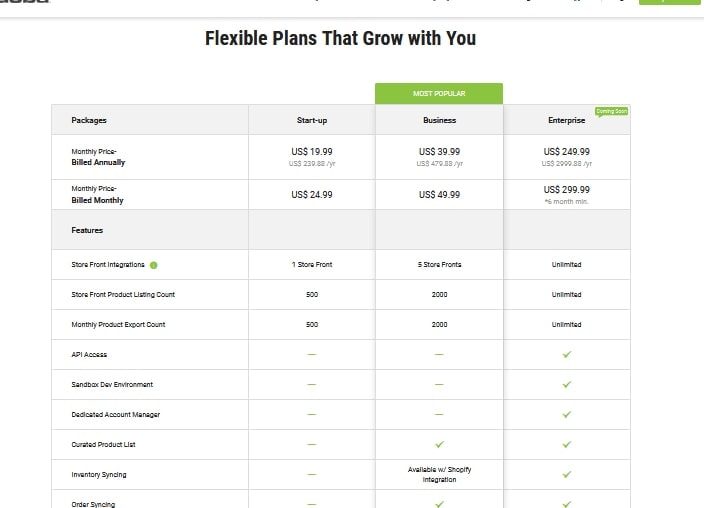Click the Enterprise checkmark for API Access
The height and width of the screenshot is (508, 704).
point(566,354)
